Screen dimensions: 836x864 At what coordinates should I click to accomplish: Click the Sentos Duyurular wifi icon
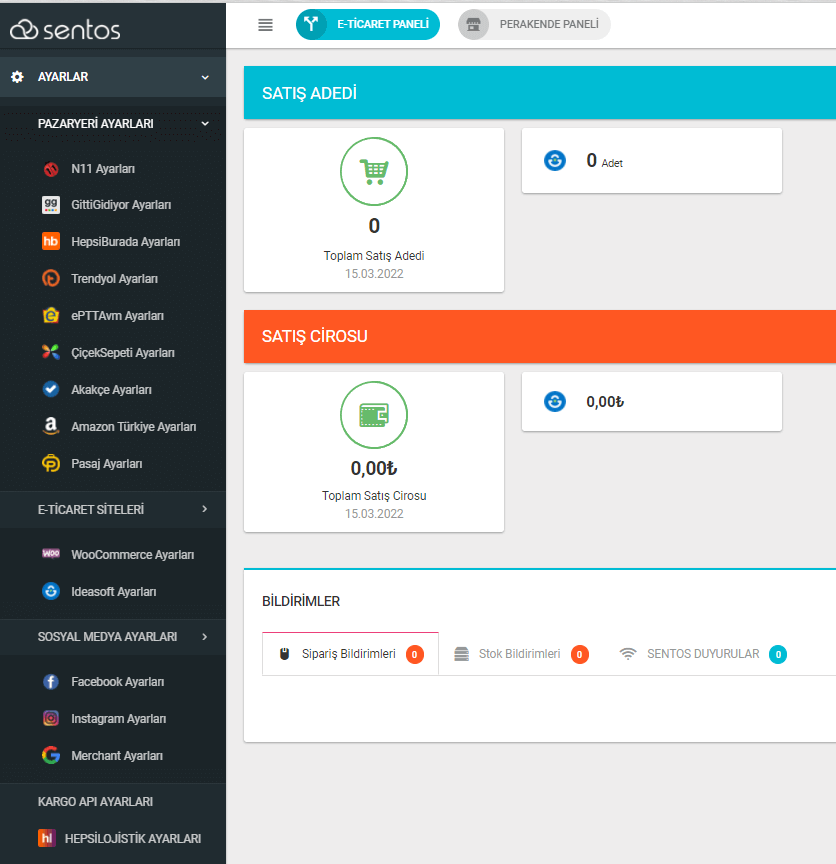(628, 654)
